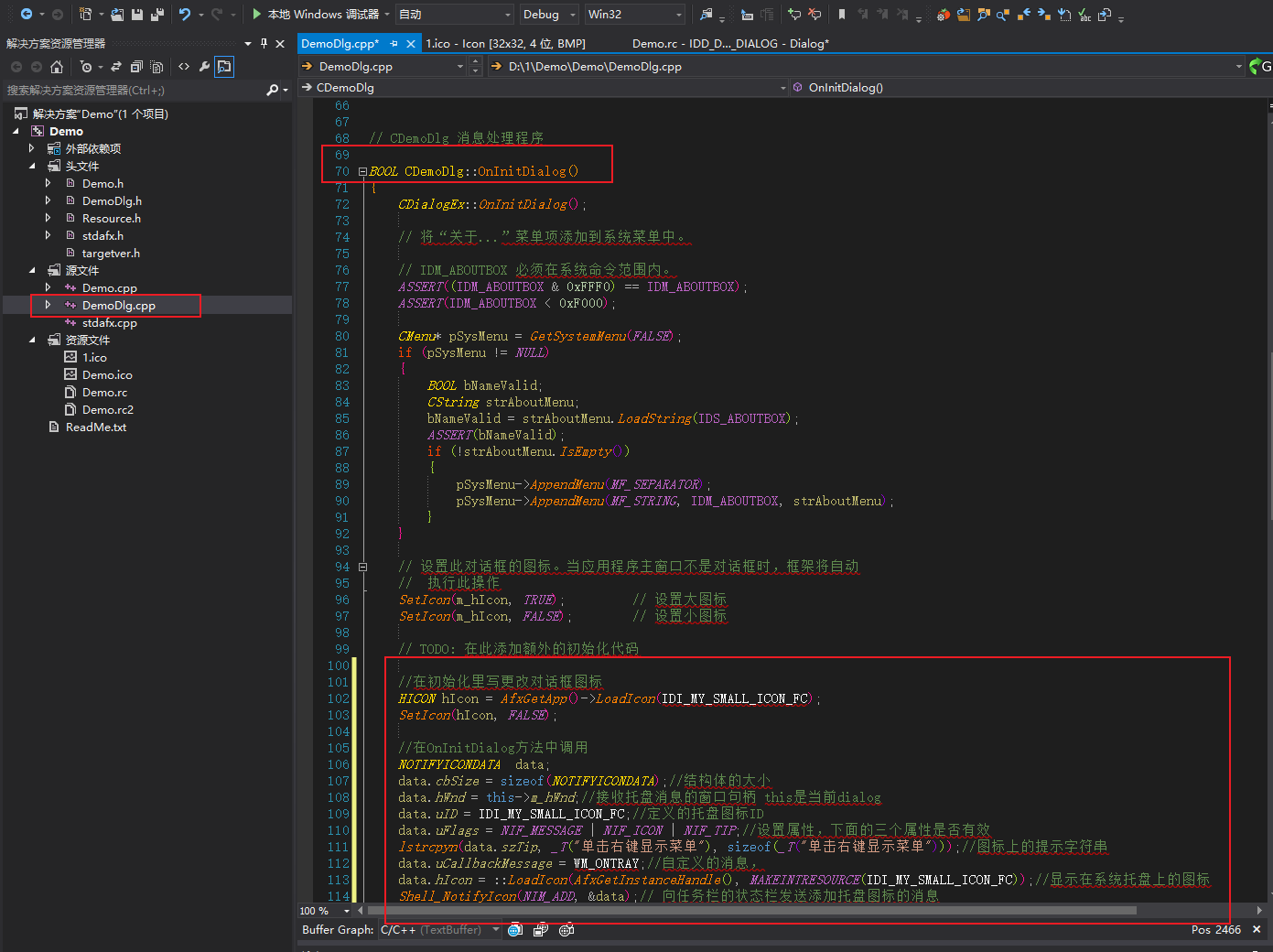Image resolution: width=1273 pixels, height=952 pixels.
Task: Select targetver.h in Solution Explorer
Action: pyautogui.click(x=111, y=253)
